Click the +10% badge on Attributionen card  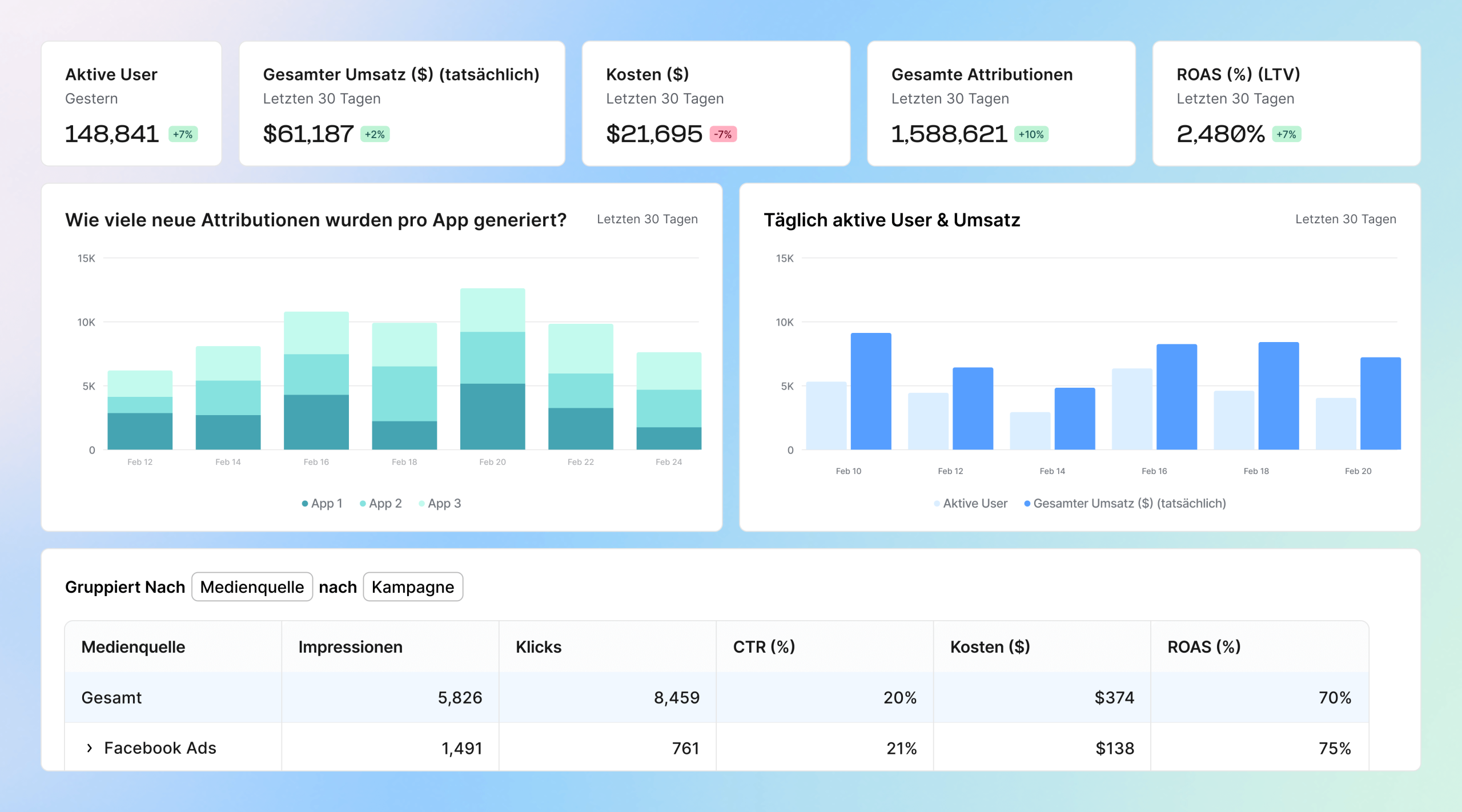[x=1031, y=135]
